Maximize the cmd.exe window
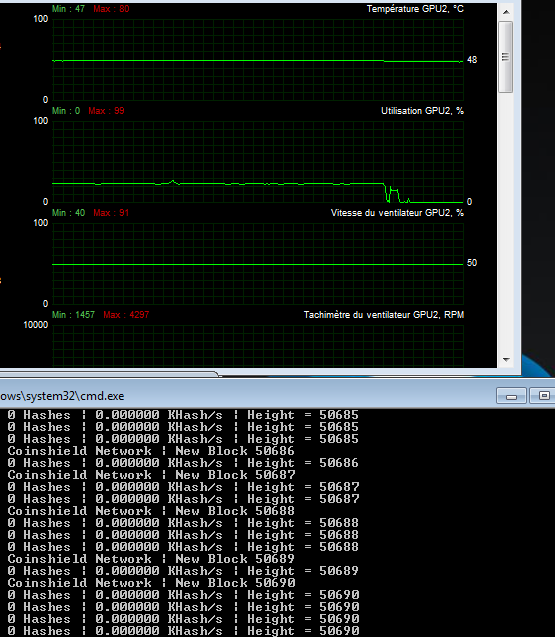555x637 pixels. [544, 396]
